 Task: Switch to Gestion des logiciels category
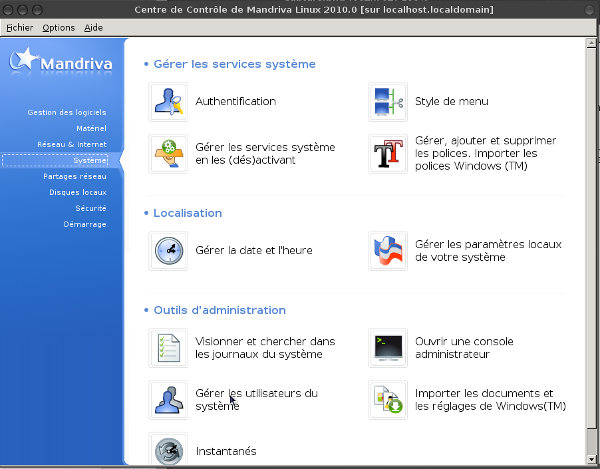pos(67,112)
